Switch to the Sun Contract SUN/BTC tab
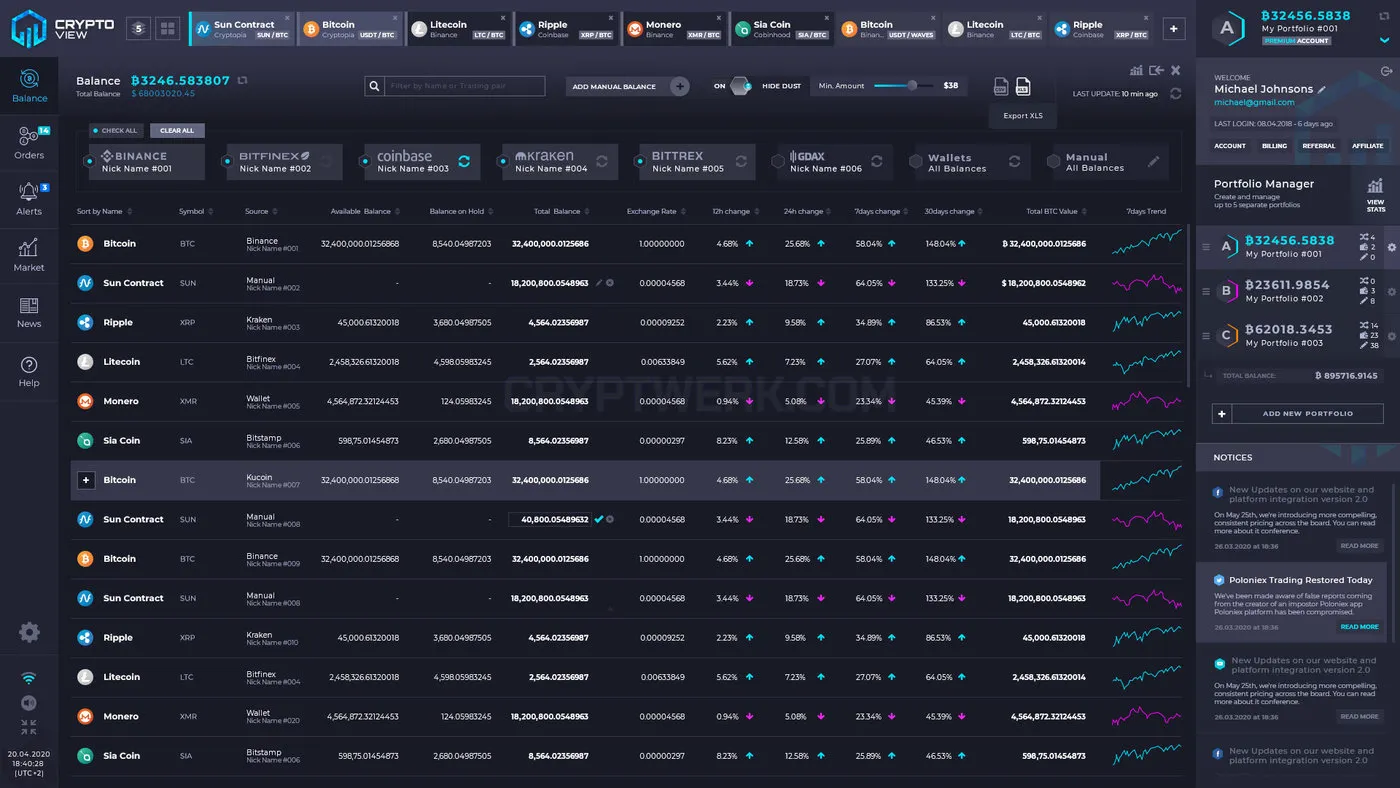The width and height of the screenshot is (1400, 788). (x=241, y=29)
